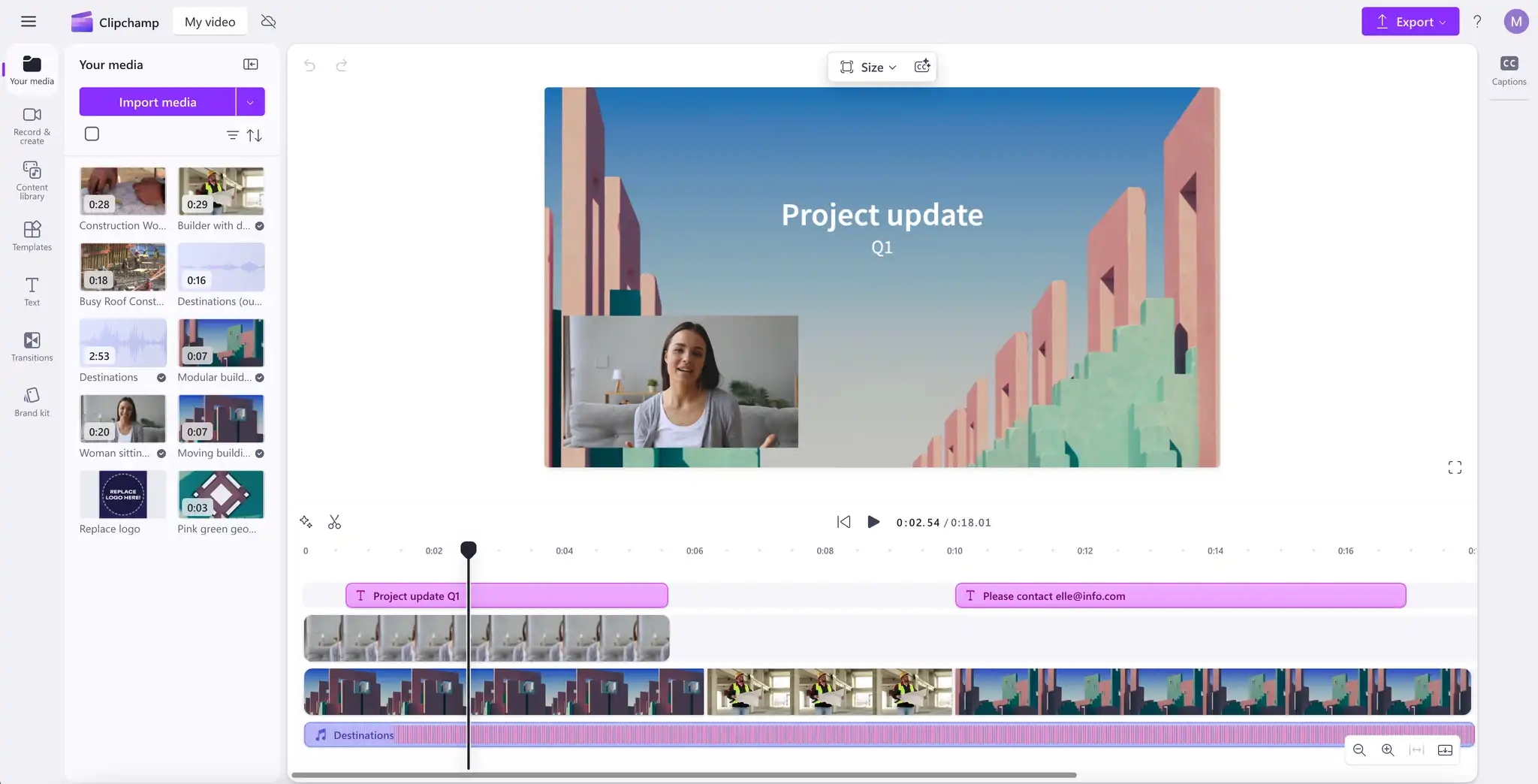The height and width of the screenshot is (784, 1538).
Task: Open the Content library sidebar tab
Action: [32, 180]
